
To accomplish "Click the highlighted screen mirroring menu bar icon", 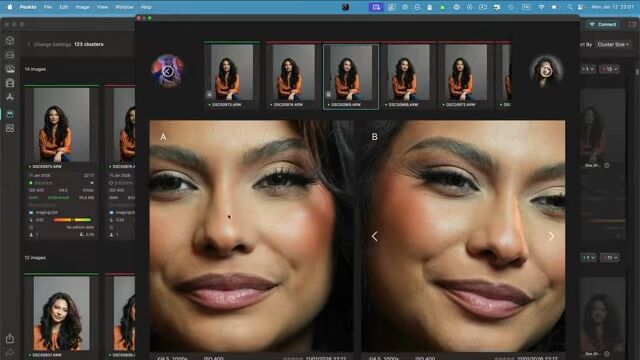I will point(376,7).
